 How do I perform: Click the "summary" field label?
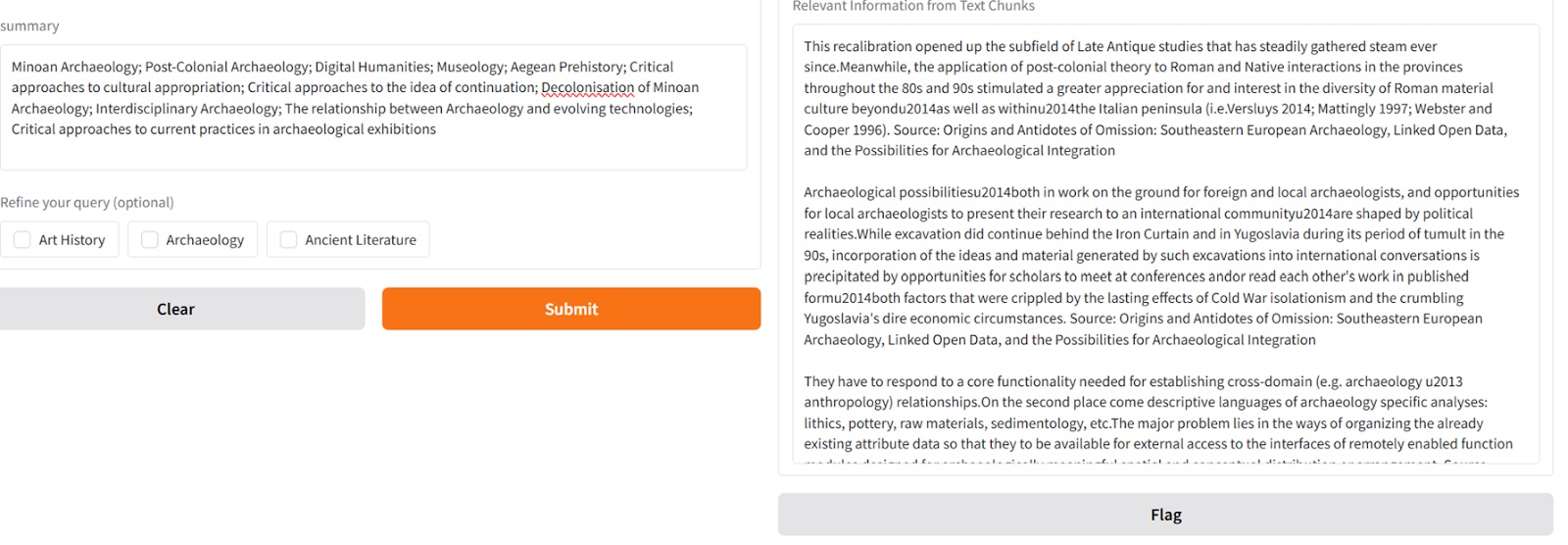click(x=29, y=26)
